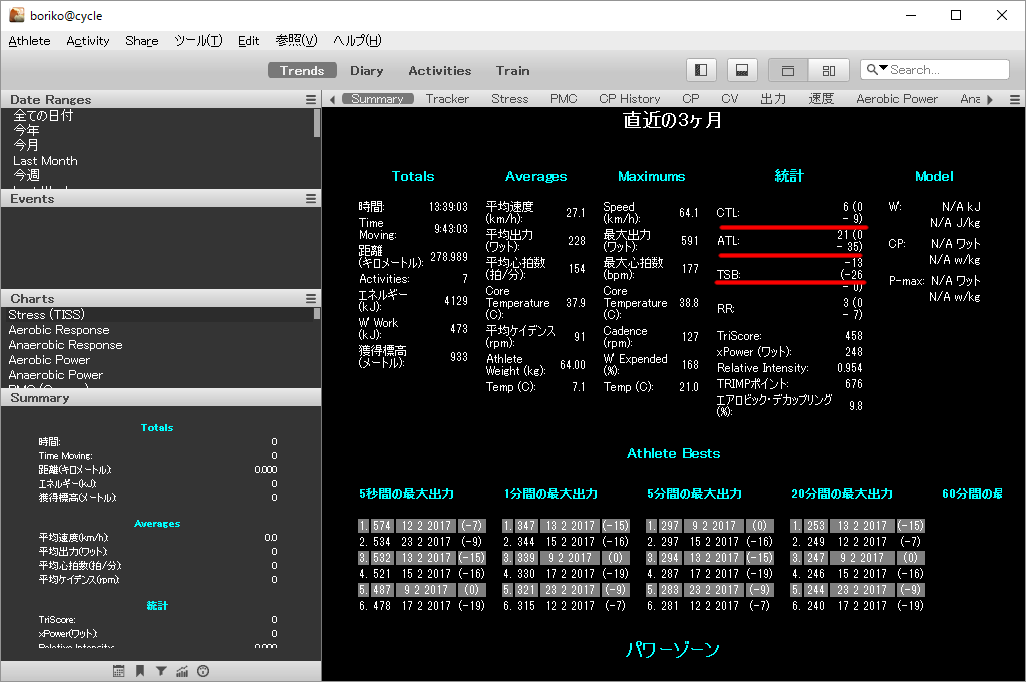Click the filter funnel icon
The width and height of the screenshot is (1026, 682).
[x=161, y=671]
